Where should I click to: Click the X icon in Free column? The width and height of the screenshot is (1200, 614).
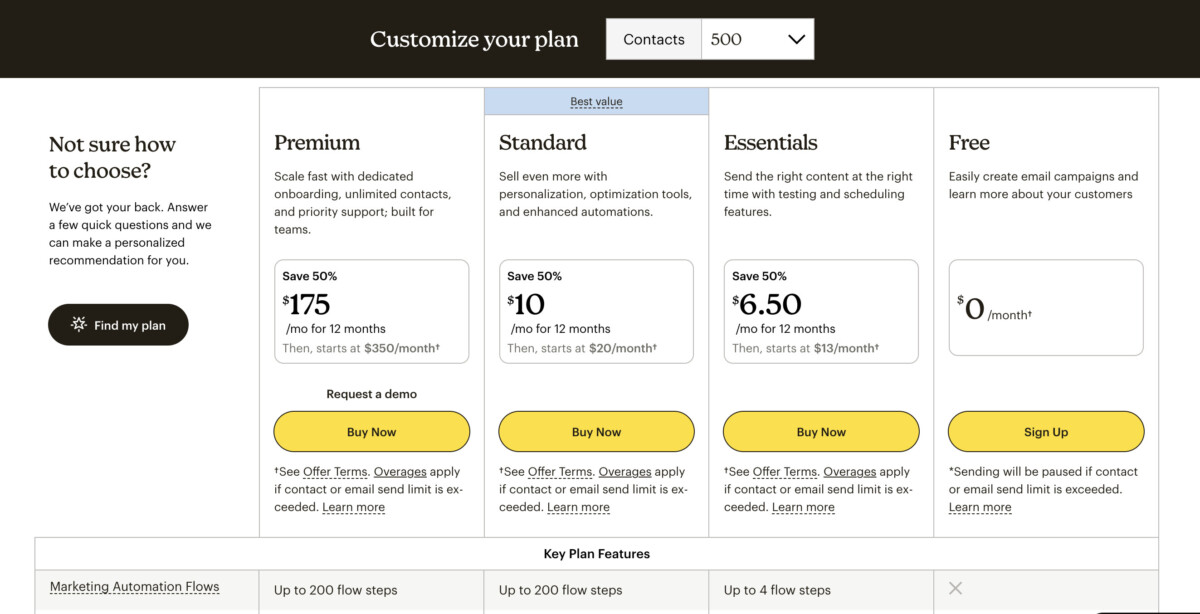(x=955, y=589)
